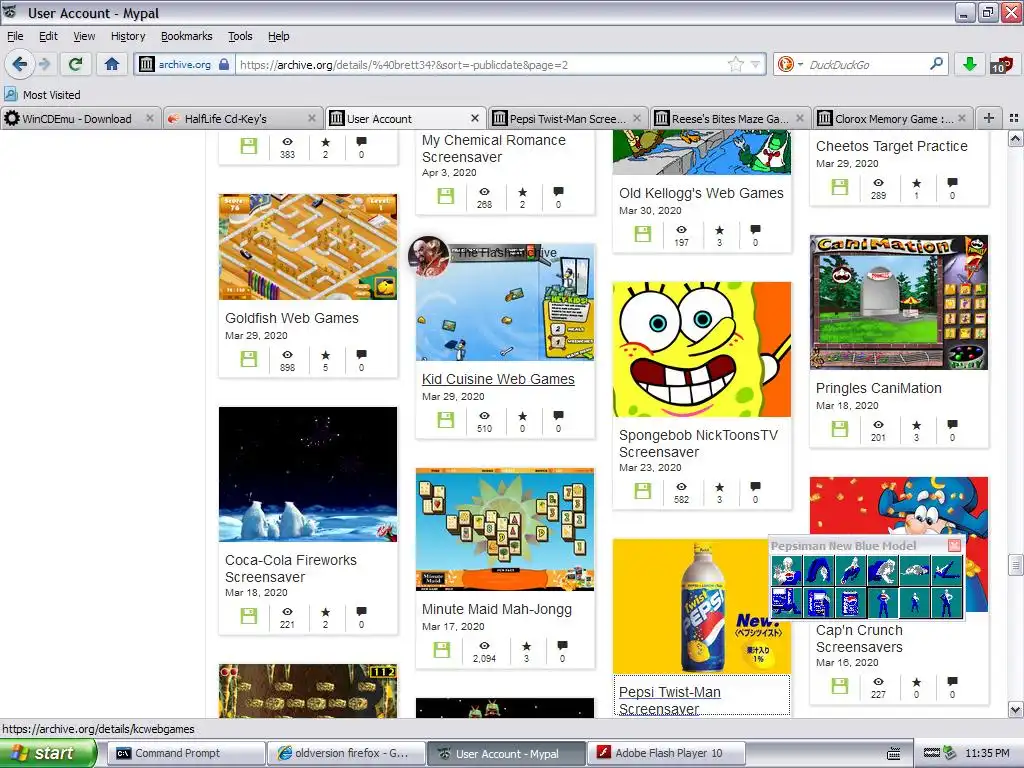Switch to Adobe Flash Player 10 taskbar item
Viewport: 1024px width, 768px height.
[666, 753]
